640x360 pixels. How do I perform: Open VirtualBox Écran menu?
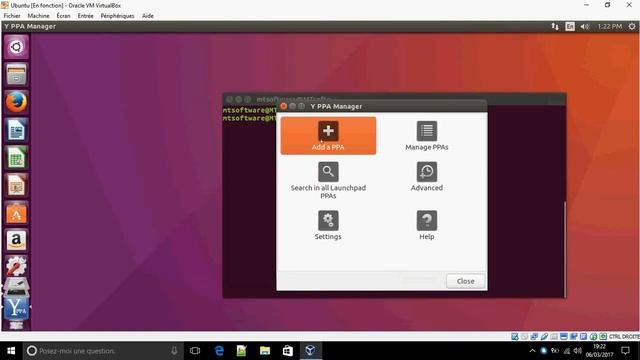(63, 16)
